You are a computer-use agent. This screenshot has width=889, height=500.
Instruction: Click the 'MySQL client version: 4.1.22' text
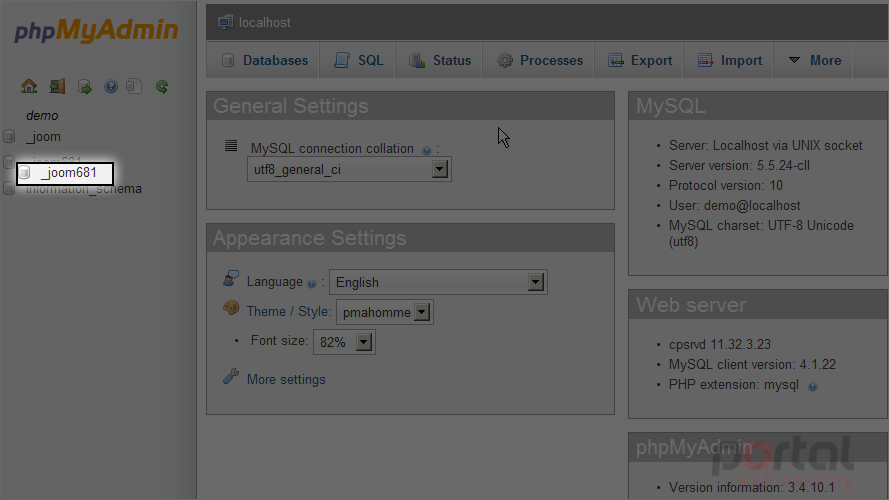coord(752,364)
